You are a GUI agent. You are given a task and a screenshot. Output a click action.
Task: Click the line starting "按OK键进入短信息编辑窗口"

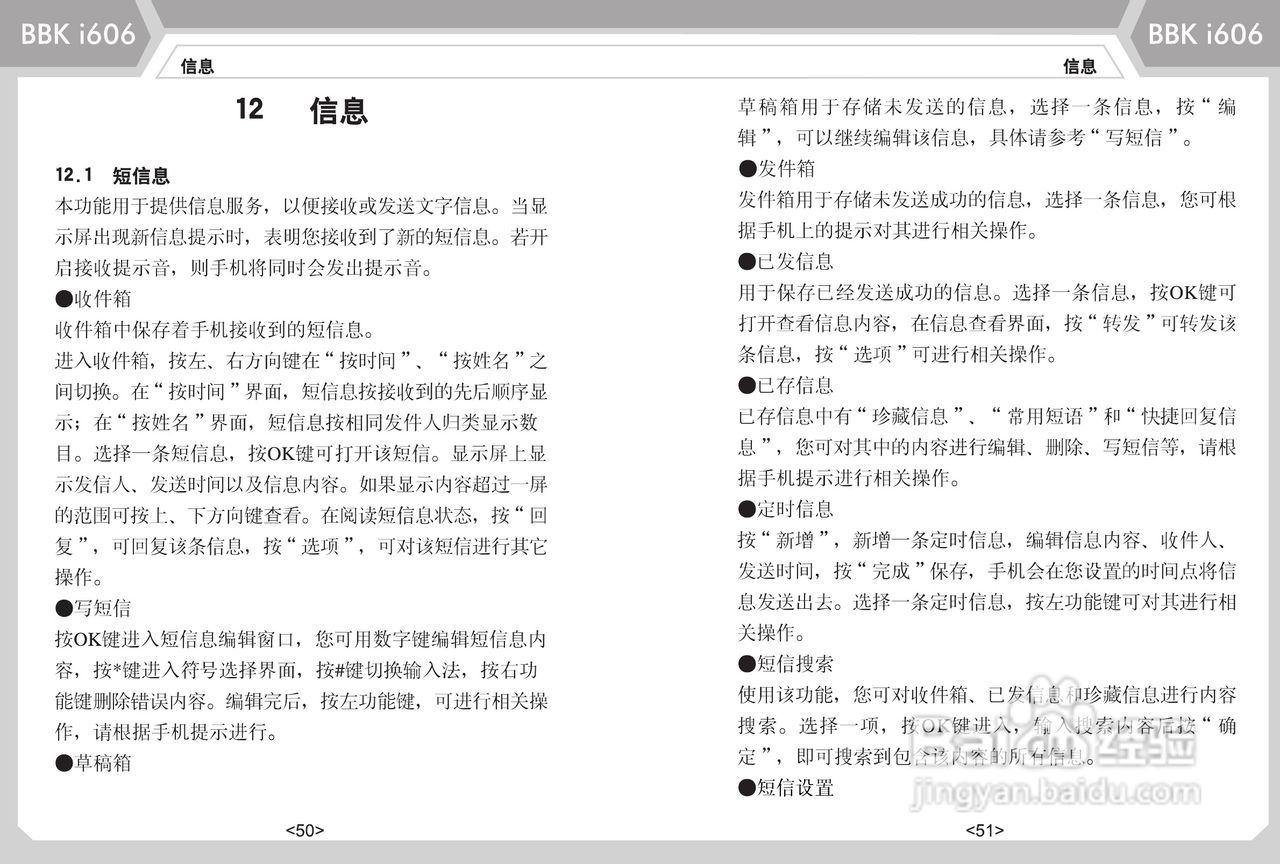301,639
